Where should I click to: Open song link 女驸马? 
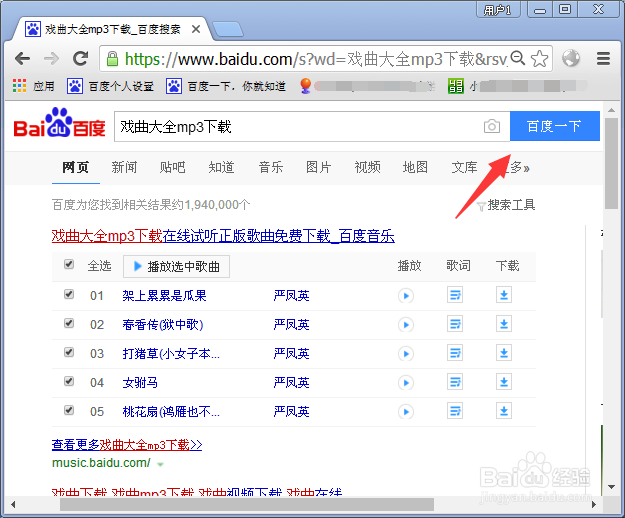click(x=140, y=383)
